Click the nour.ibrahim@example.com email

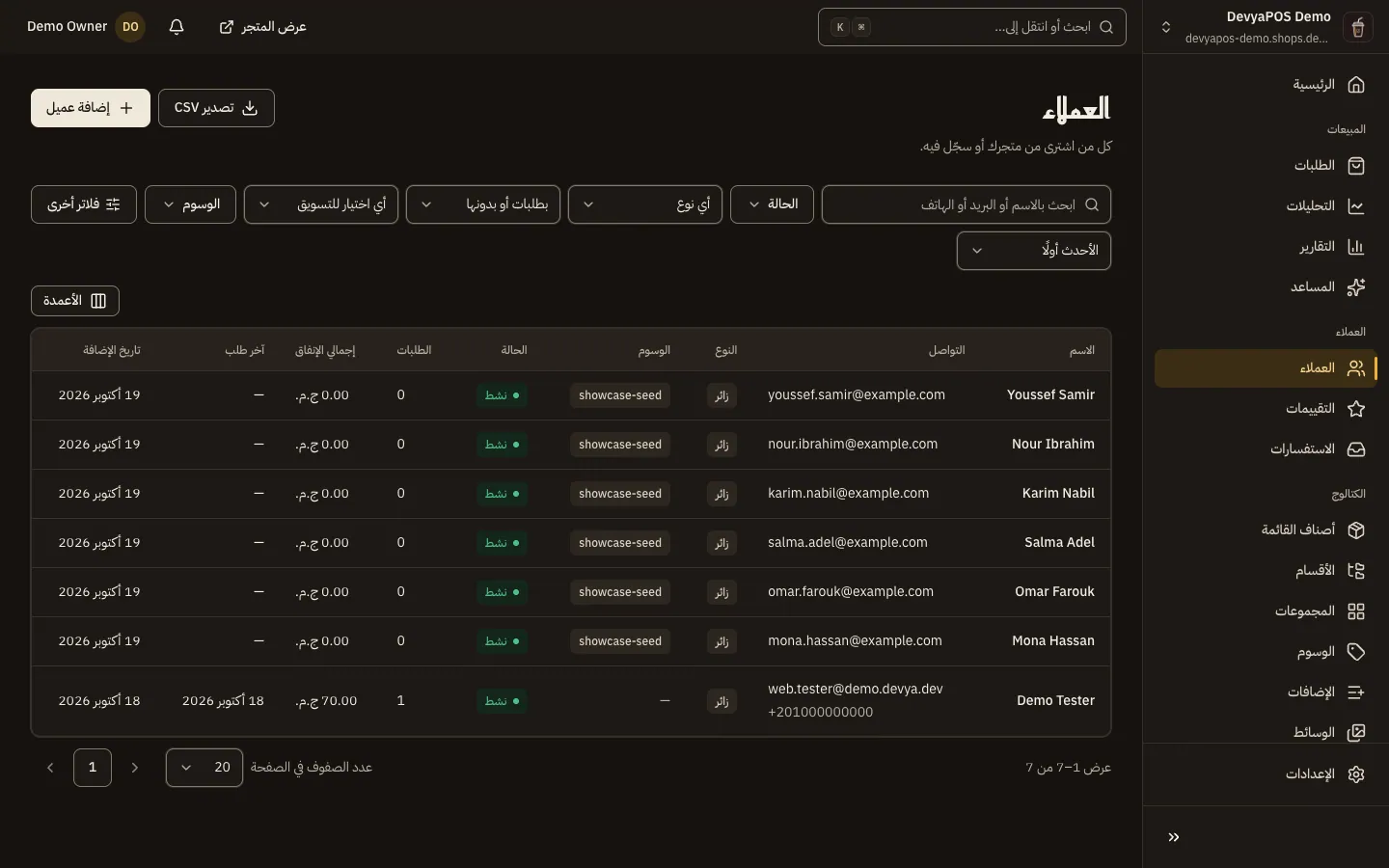click(x=853, y=445)
